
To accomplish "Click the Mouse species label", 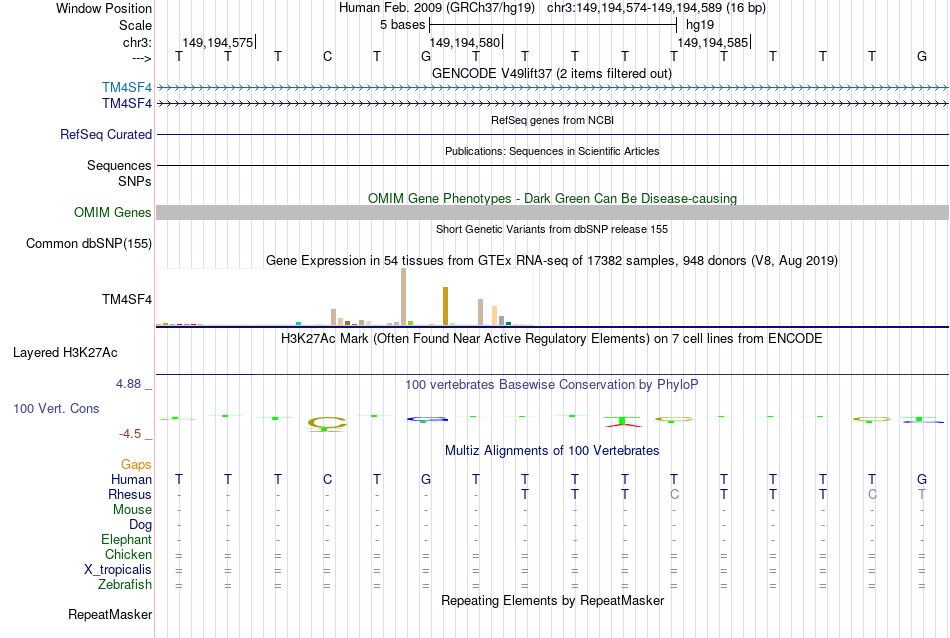I will pos(132,510).
